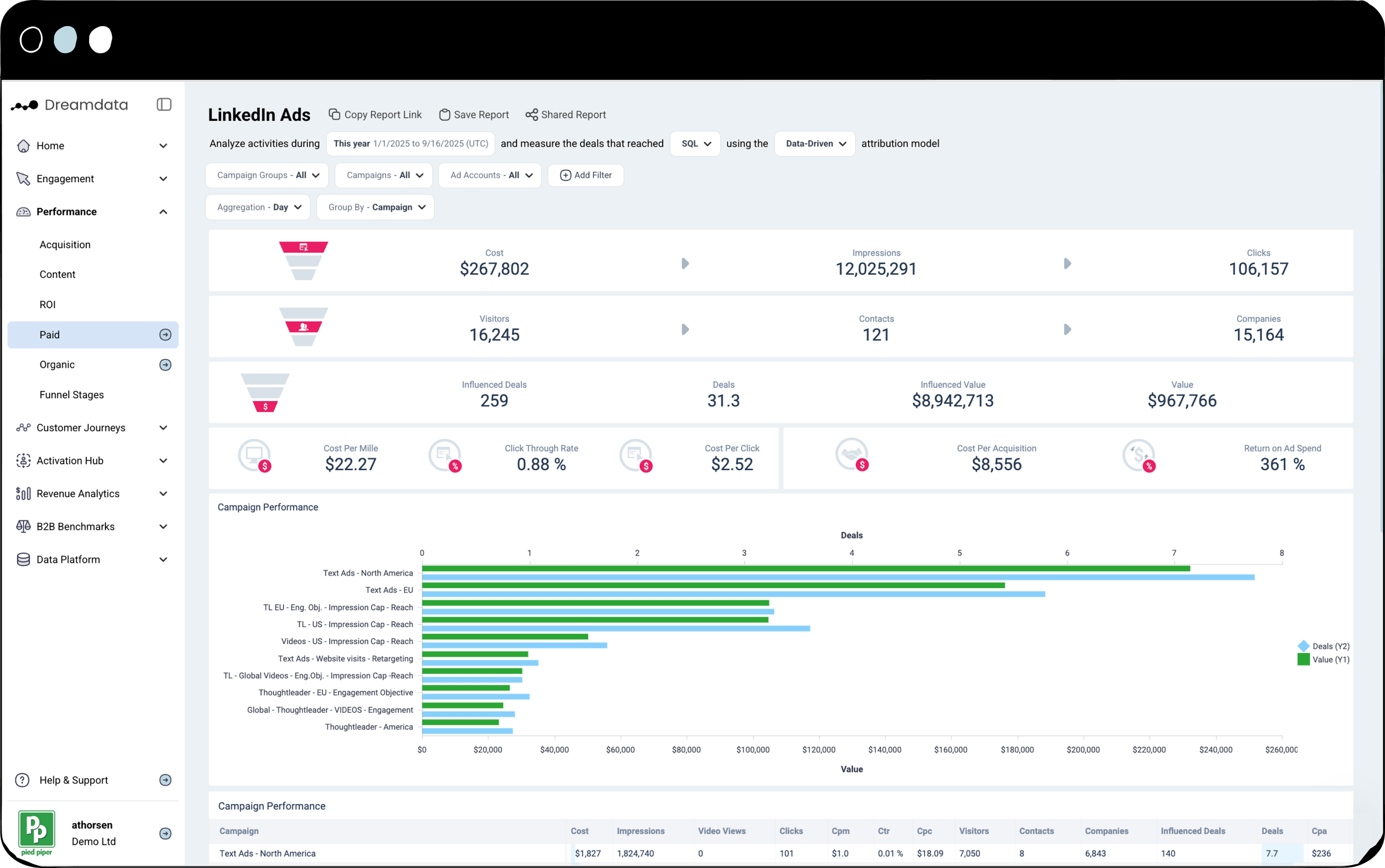This screenshot has height=868, width=1385.
Task: Click the Shared Report share icon
Action: click(x=531, y=115)
